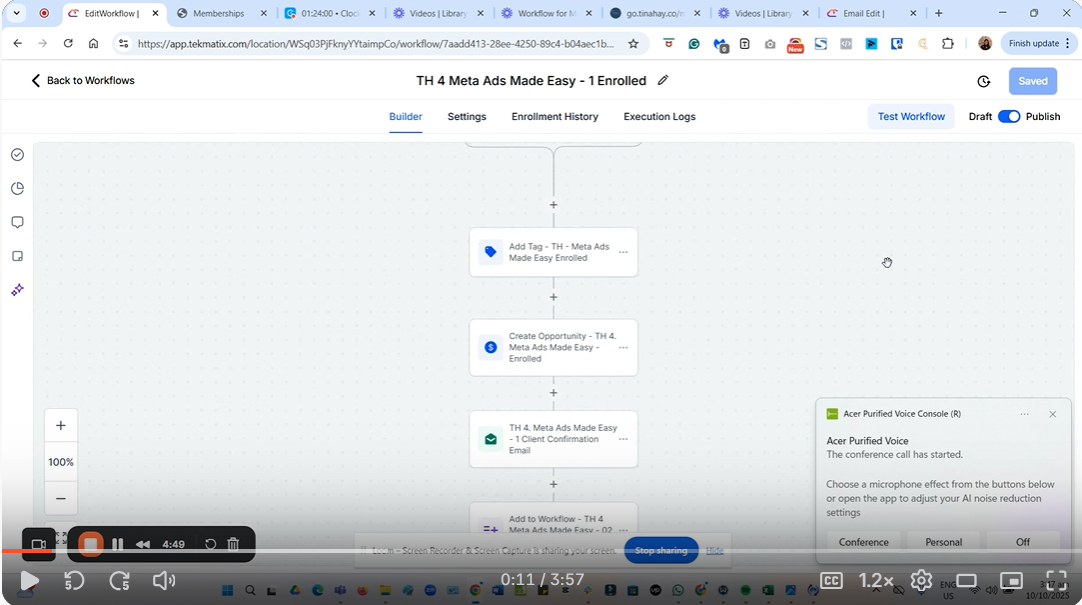Open comments sidebar icon
This screenshot has height=605, width=1082.
[x=18, y=222]
